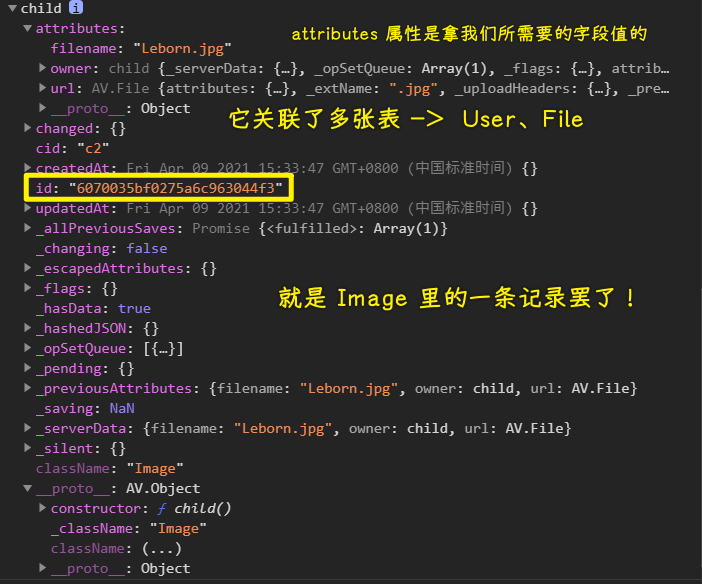The width and height of the screenshot is (702, 584).
Task: Click the owner property name
Action: click(x=71, y=69)
